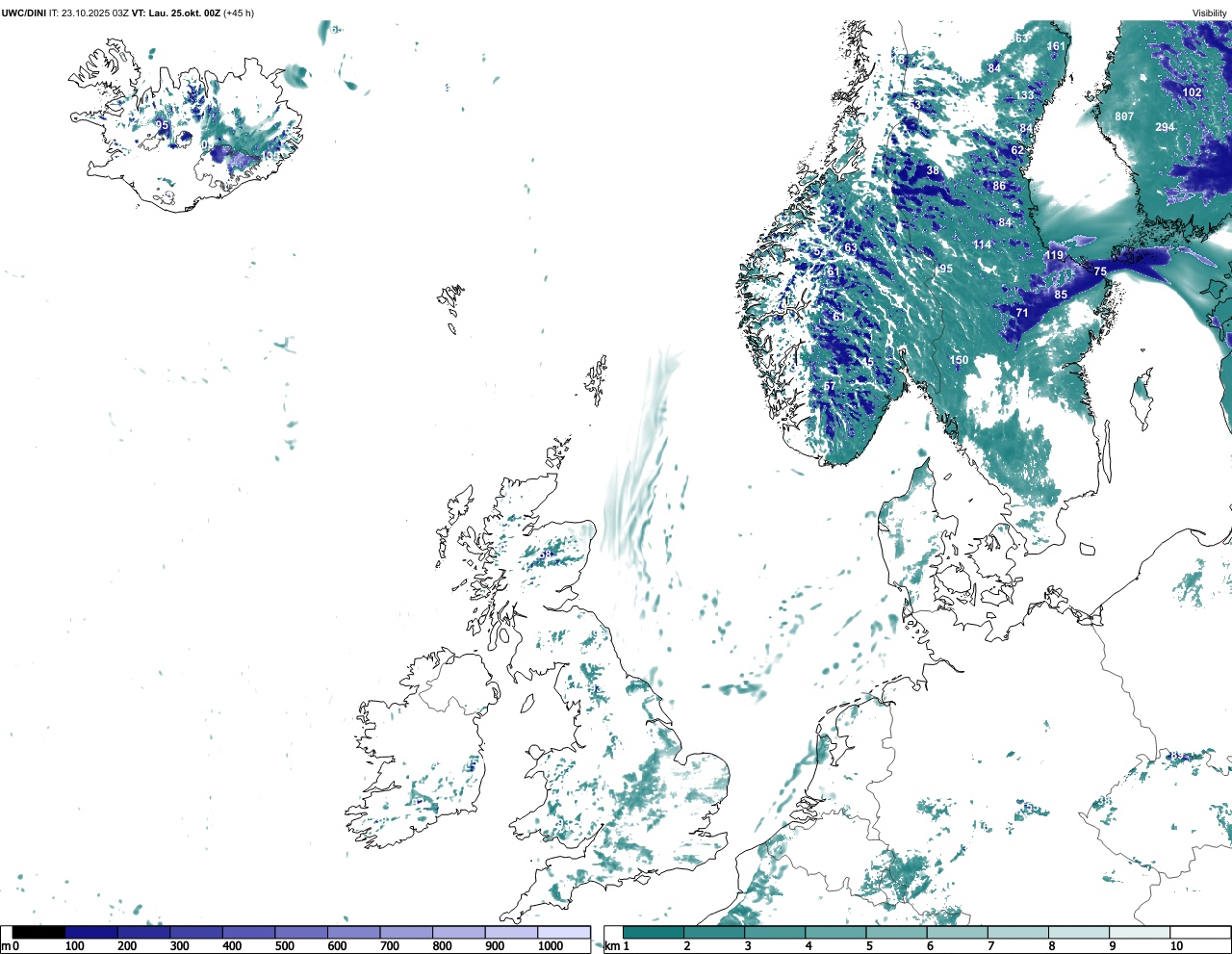Click the 6–7 km legend swatch

tap(957, 932)
